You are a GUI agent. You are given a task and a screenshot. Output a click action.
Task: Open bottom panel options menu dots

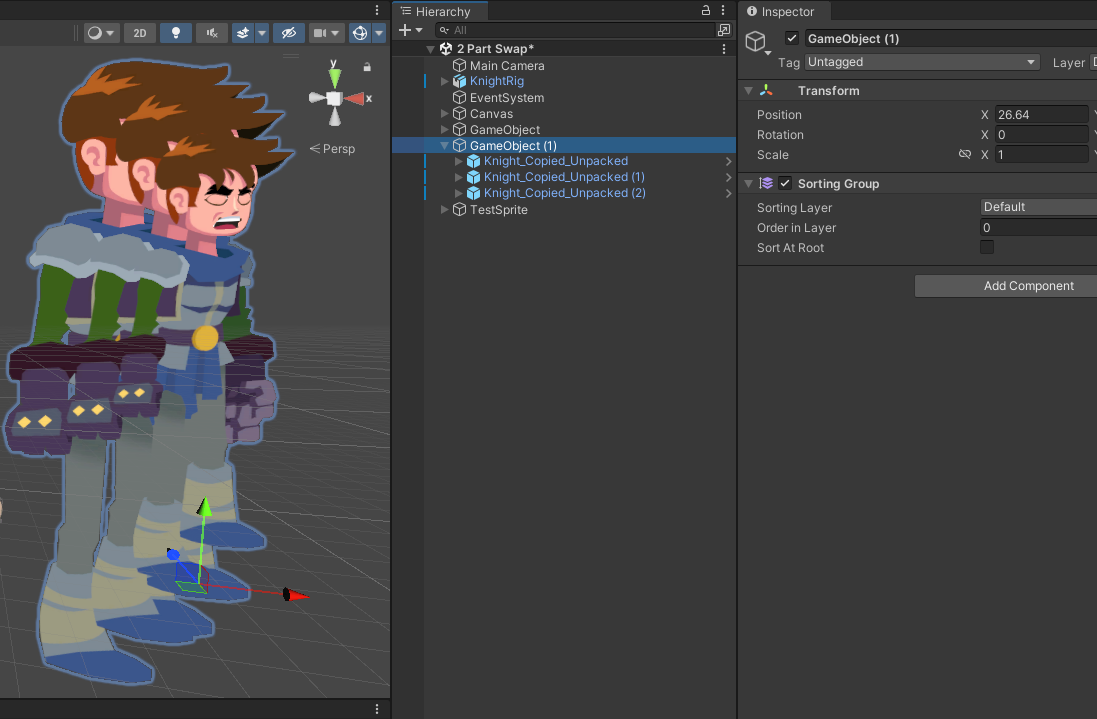377,709
